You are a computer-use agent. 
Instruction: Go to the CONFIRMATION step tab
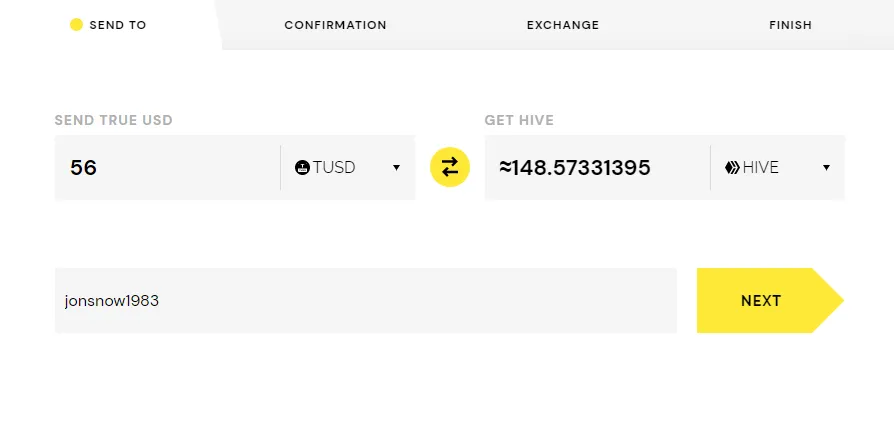(x=335, y=25)
